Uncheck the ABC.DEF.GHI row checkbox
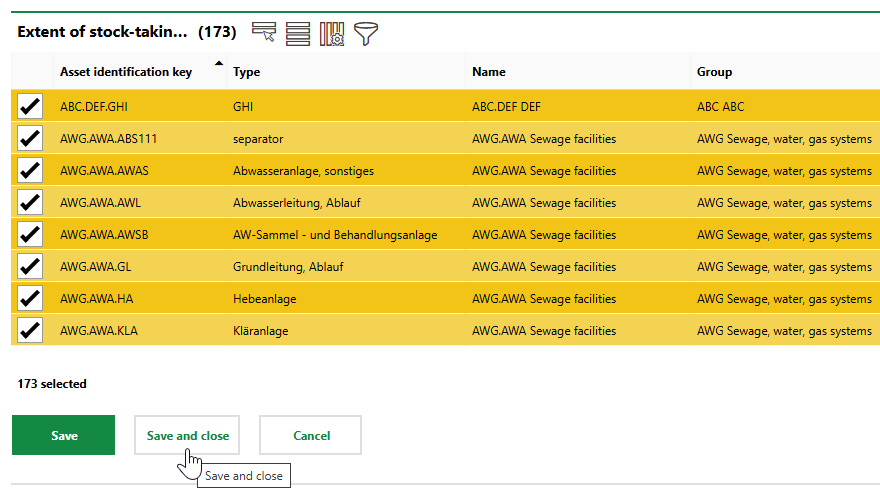The image size is (880, 503). [30, 106]
